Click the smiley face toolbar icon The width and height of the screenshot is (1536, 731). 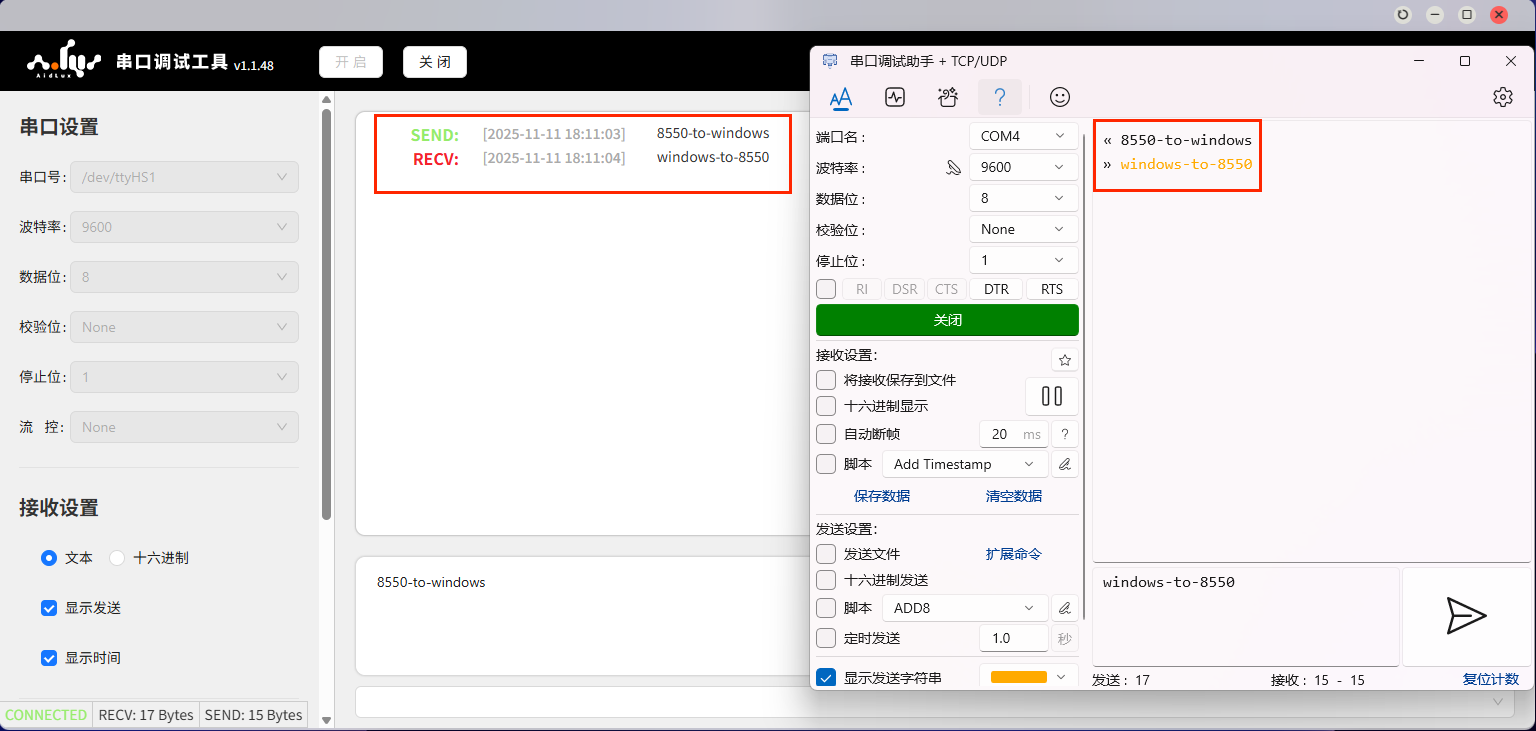1059,97
